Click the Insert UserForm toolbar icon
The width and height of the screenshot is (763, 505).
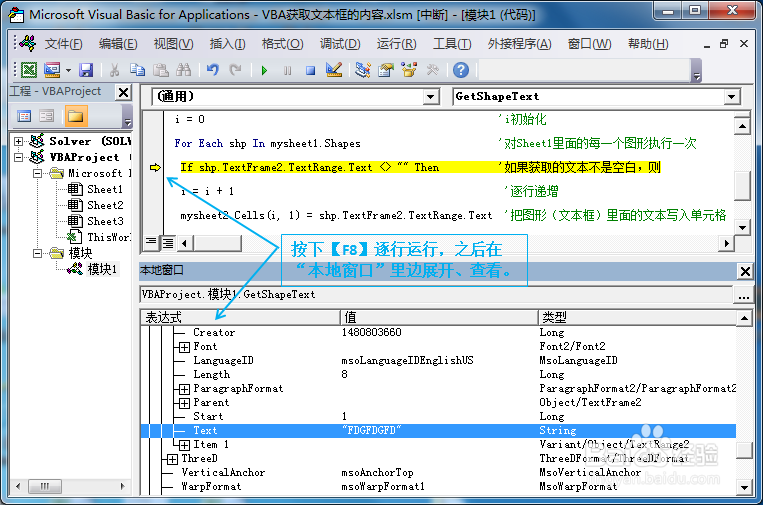(52, 70)
